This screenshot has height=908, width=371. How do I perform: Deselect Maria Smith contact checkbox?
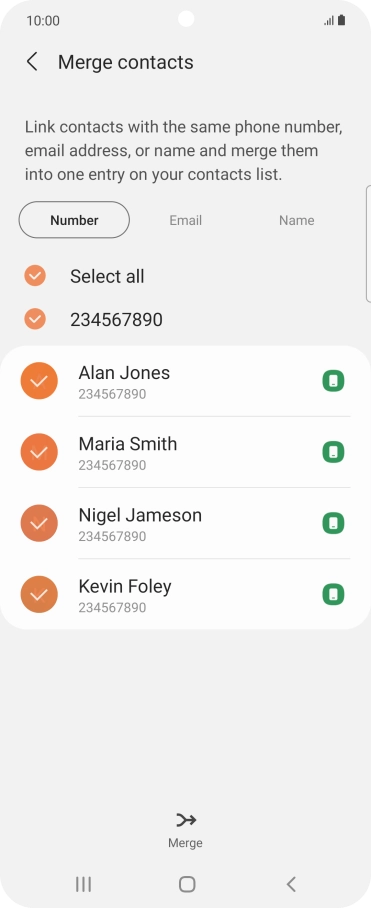pyautogui.click(x=39, y=452)
